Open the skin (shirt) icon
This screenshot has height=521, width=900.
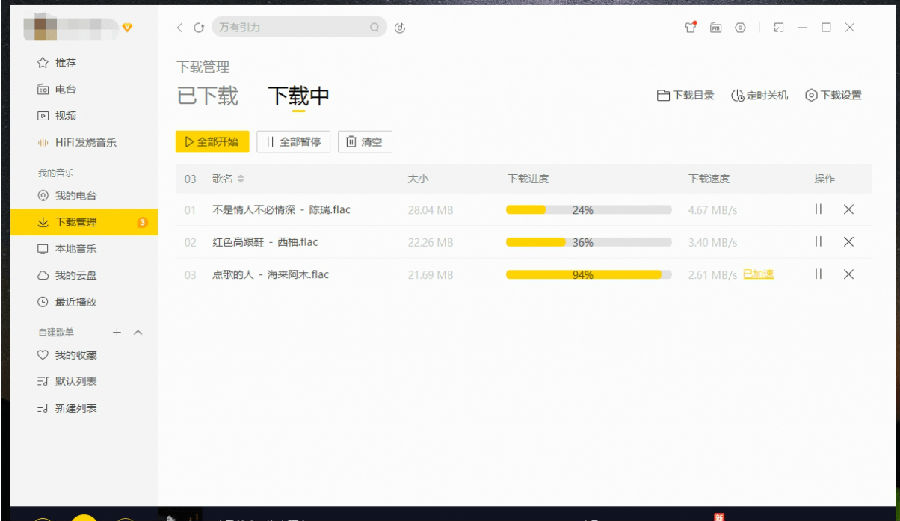[690, 27]
